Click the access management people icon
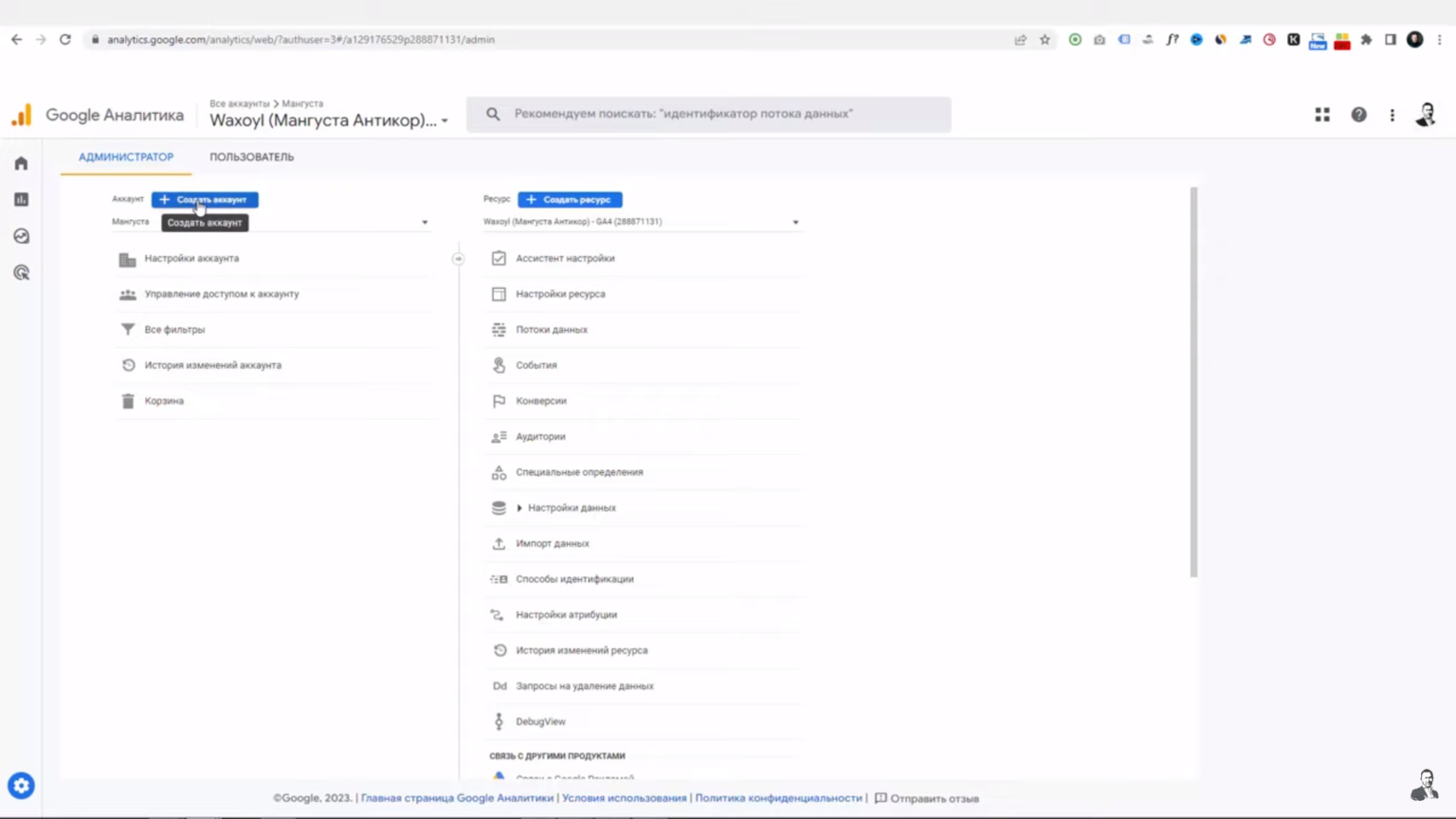This screenshot has width=1456, height=819. click(x=127, y=295)
